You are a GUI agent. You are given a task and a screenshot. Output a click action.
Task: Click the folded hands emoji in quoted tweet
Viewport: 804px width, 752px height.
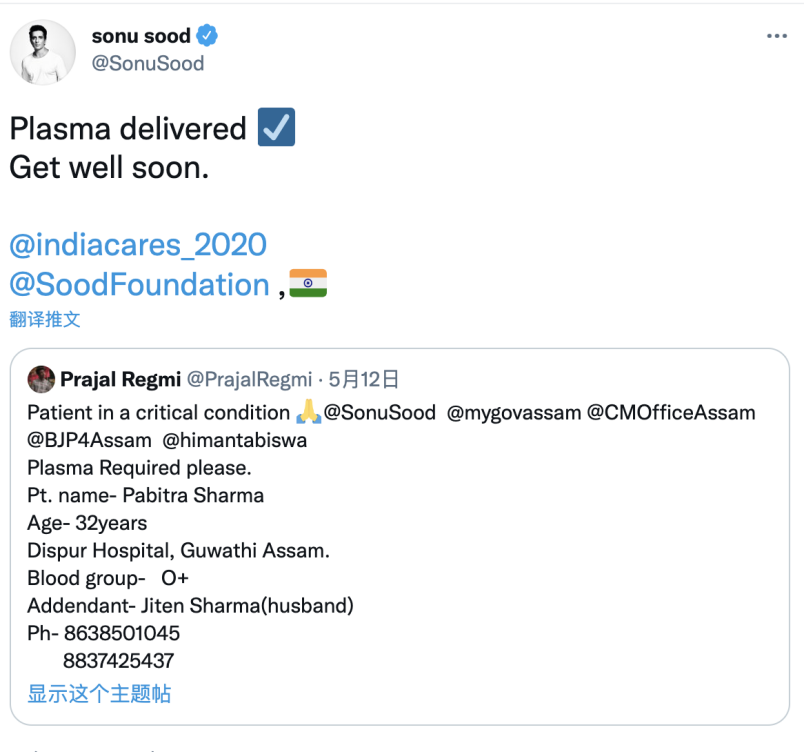[308, 412]
